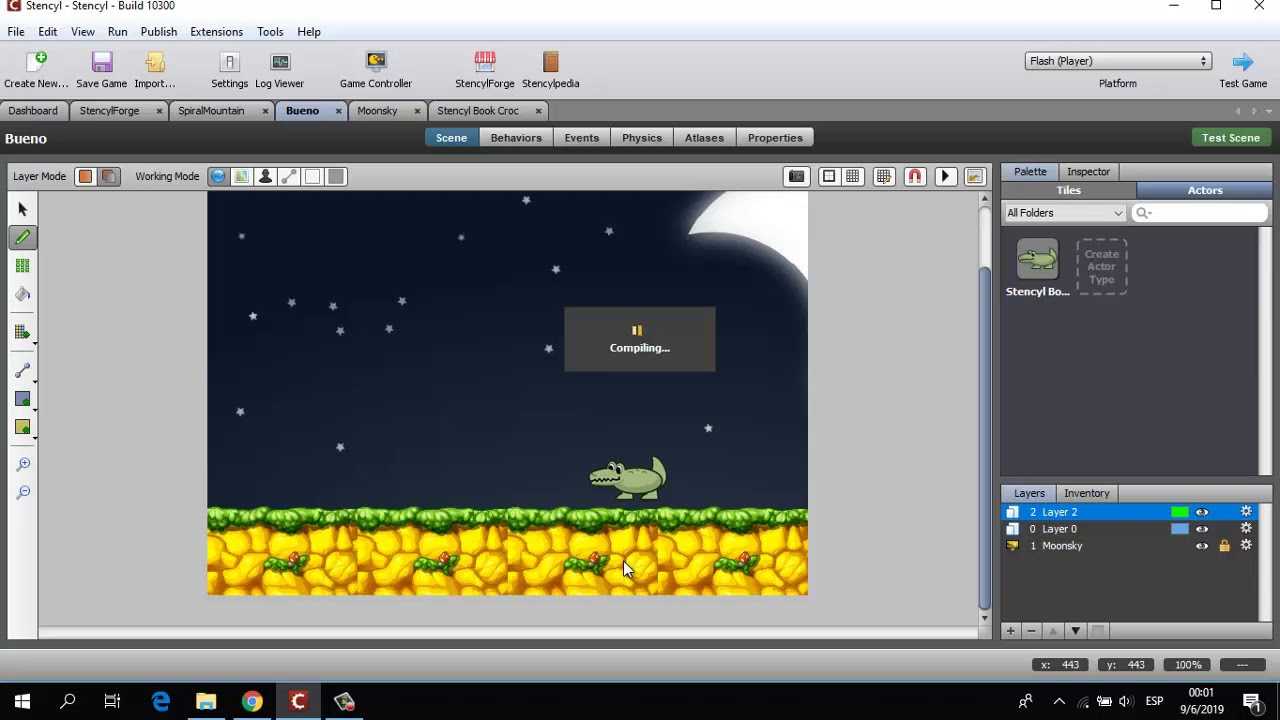Switch to the Behaviors tab
Viewport: 1280px width, 720px height.
(x=516, y=138)
